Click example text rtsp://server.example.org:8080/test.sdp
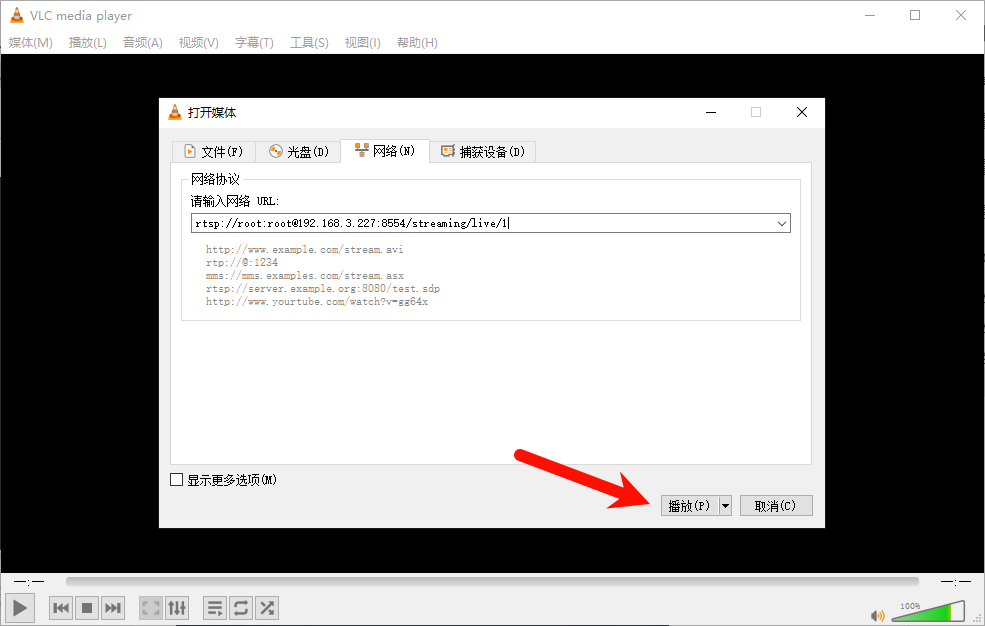The height and width of the screenshot is (626, 985). [x=323, y=289]
